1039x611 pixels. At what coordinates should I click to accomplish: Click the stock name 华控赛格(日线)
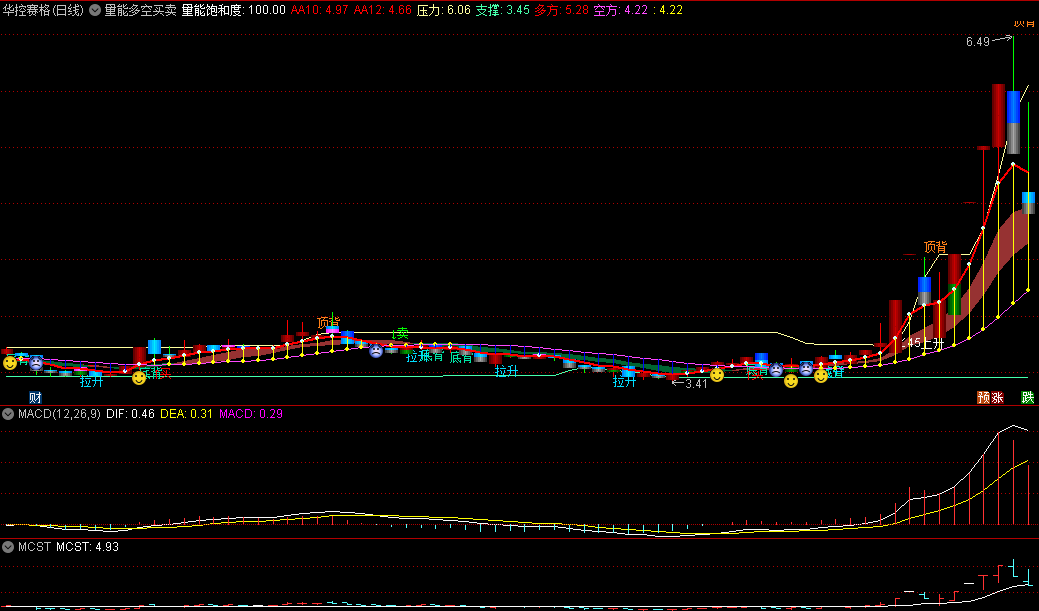click(x=43, y=10)
